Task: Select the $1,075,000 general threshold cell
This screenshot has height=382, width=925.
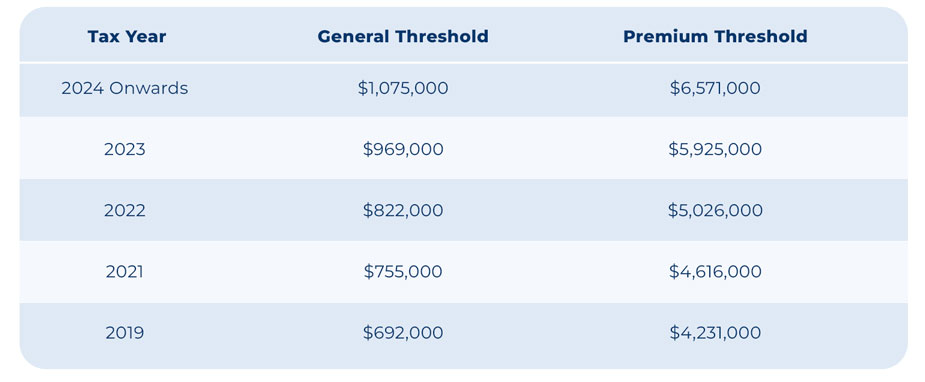Action: (403, 88)
